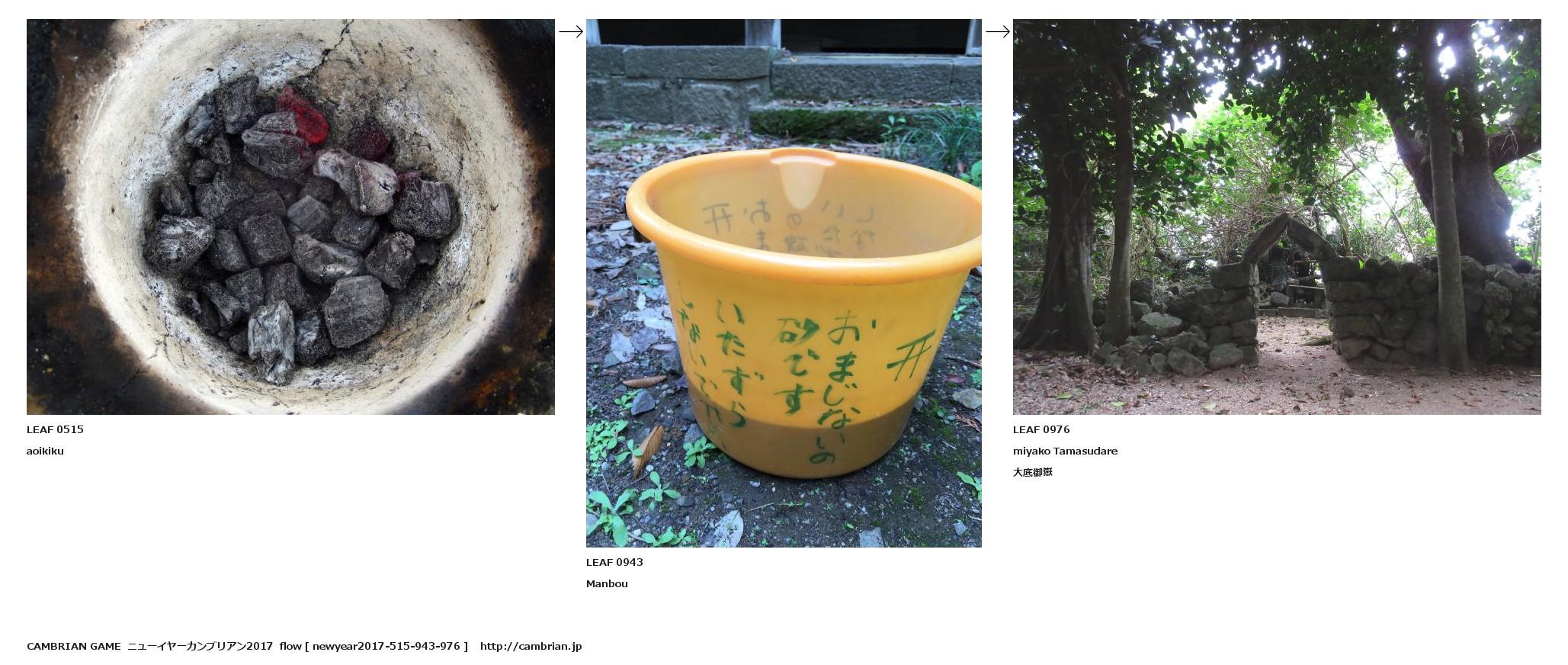The width and height of the screenshot is (1568, 665).
Task: Open author miyako Tamasudare's name
Action: point(1065,451)
